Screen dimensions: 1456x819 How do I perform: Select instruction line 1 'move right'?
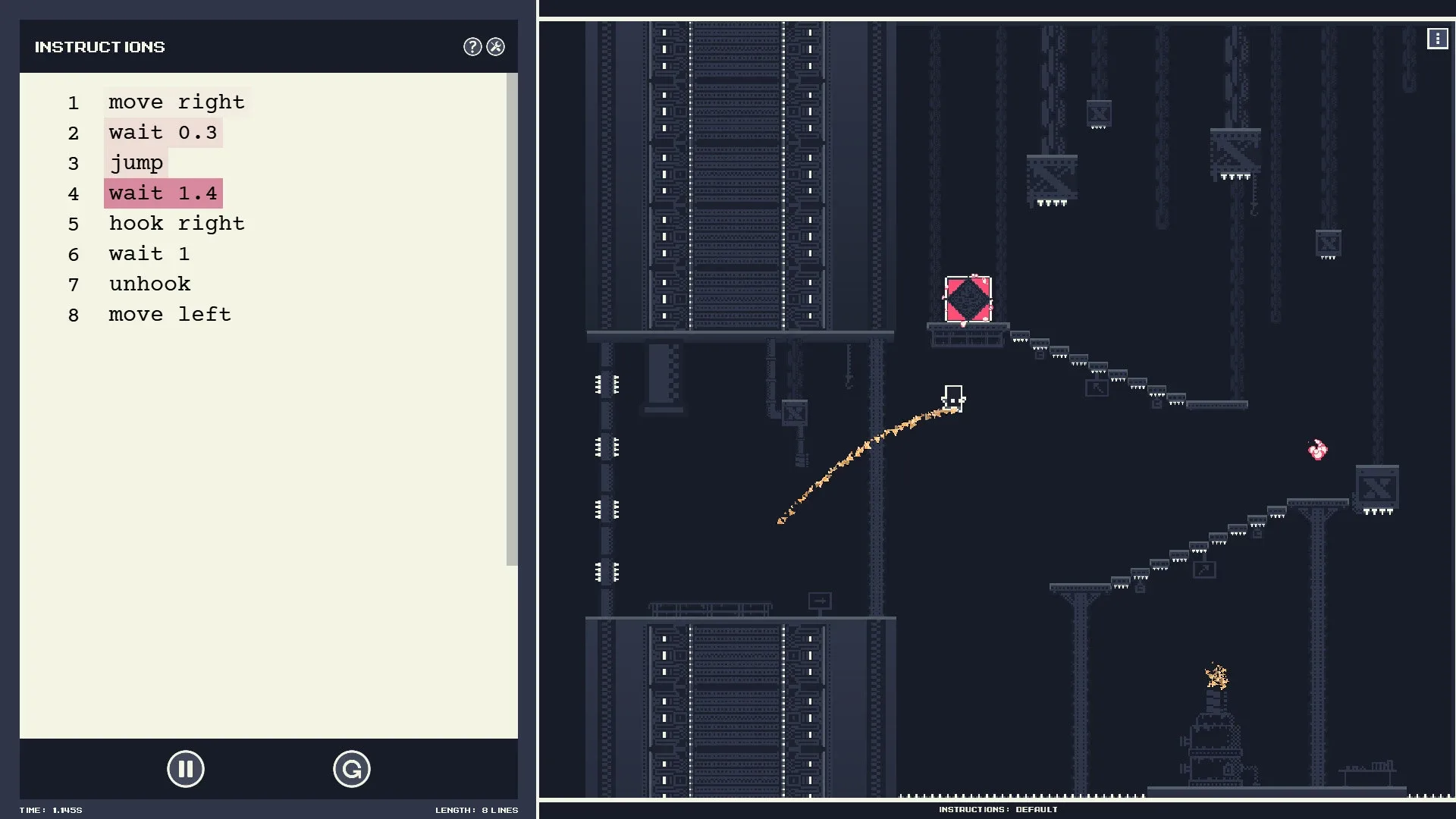click(176, 102)
